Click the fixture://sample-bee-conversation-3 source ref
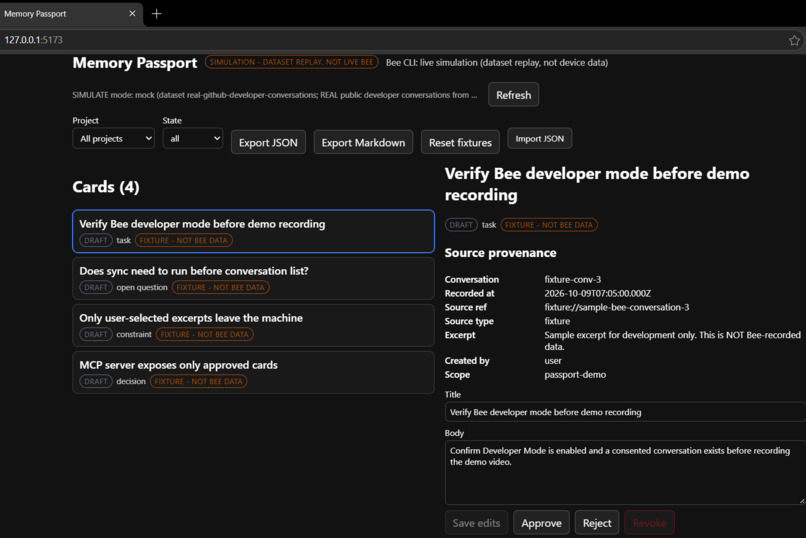 click(617, 307)
